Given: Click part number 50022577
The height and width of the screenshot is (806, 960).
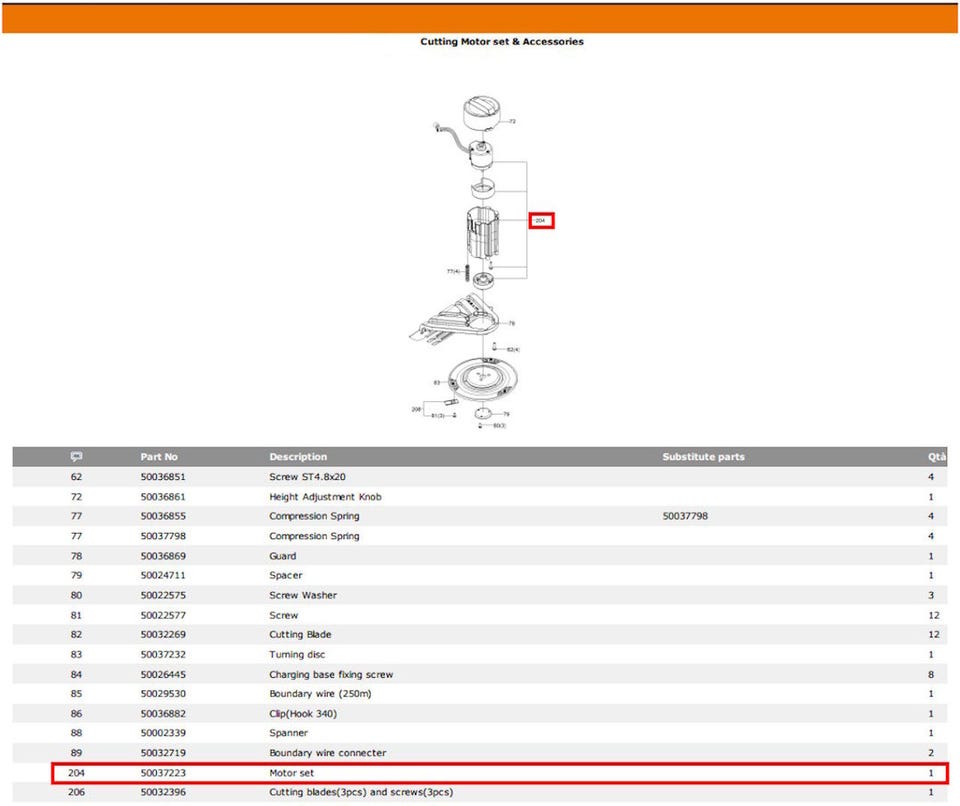Looking at the screenshot, I should 163,616.
